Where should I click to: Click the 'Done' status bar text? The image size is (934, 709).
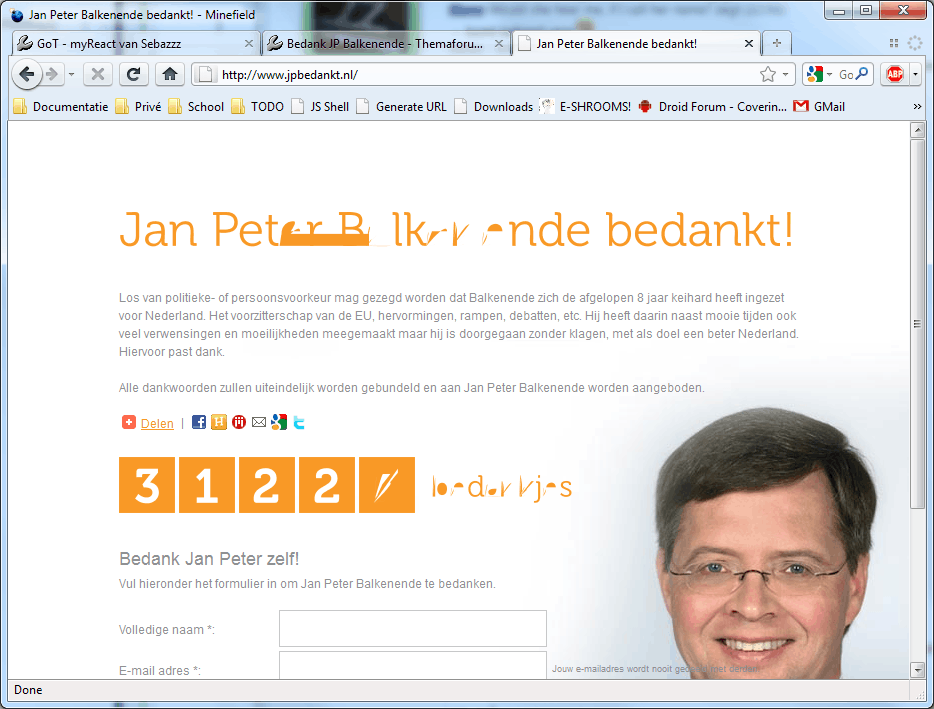[x=28, y=690]
